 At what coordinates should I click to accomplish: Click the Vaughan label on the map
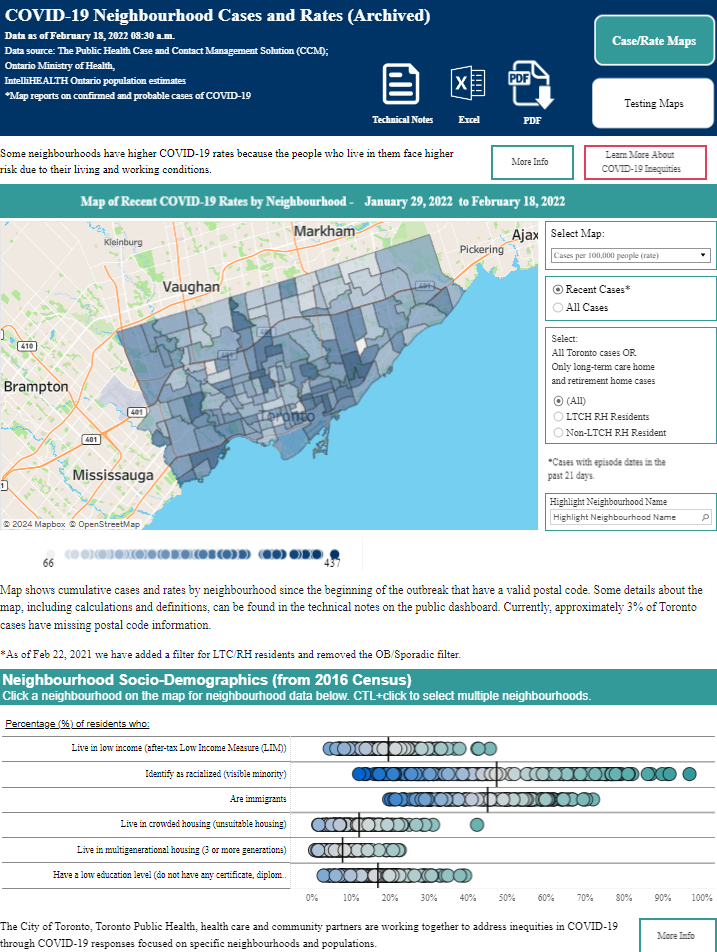191,287
